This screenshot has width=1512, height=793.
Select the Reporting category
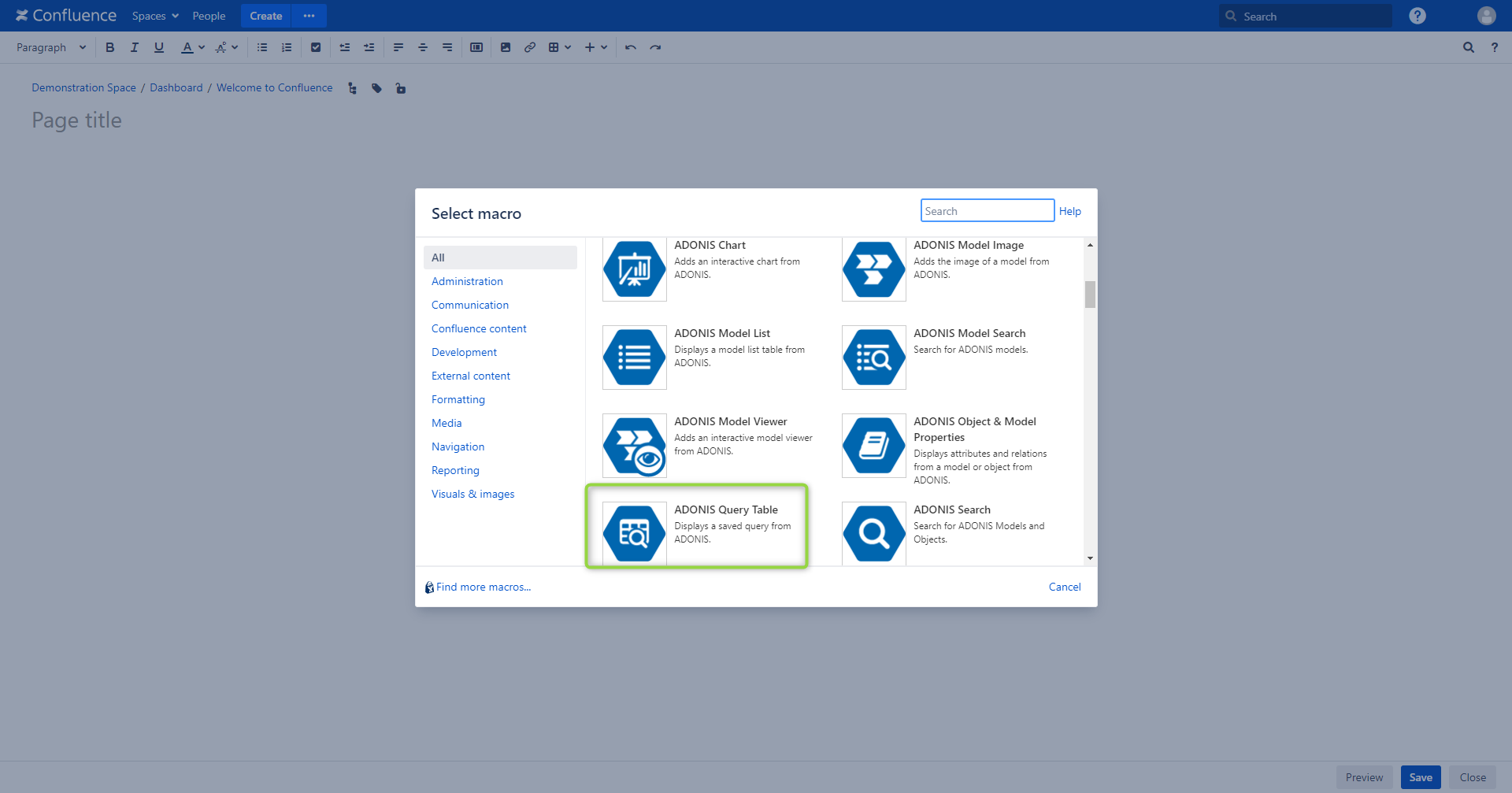coord(455,470)
